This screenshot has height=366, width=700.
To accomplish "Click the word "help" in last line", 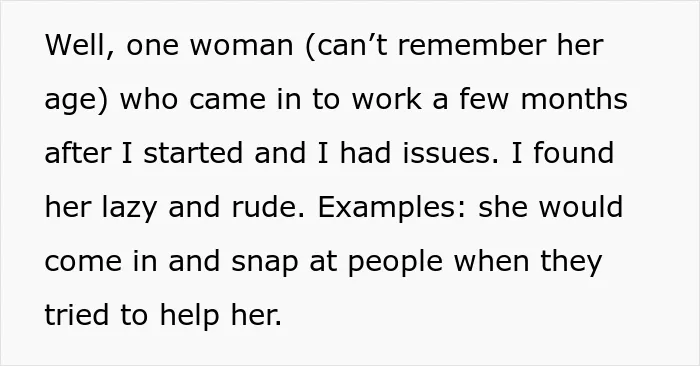I will click(189, 316).
